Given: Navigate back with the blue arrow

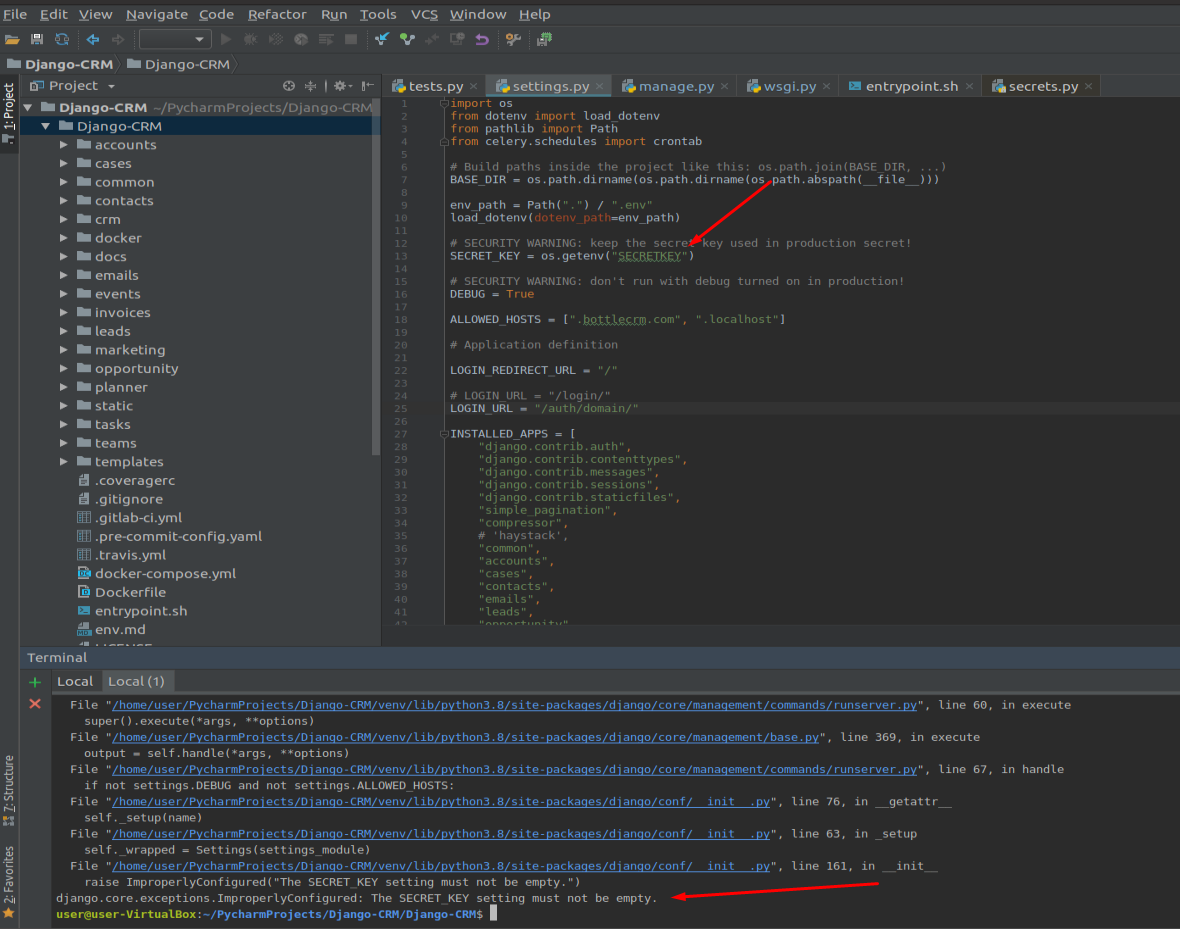Looking at the screenshot, I should tap(93, 39).
